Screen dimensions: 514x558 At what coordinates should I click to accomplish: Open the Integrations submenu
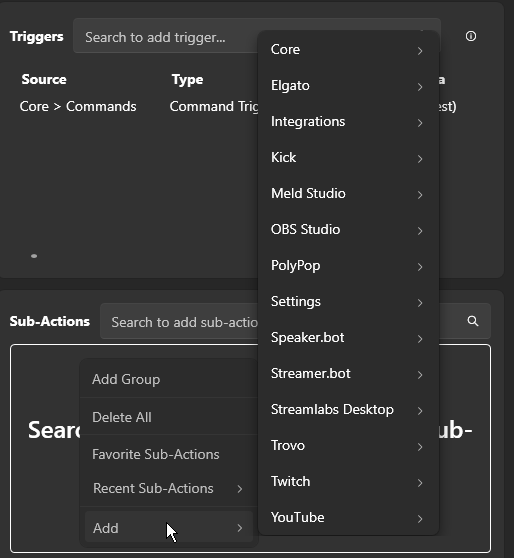click(348, 122)
